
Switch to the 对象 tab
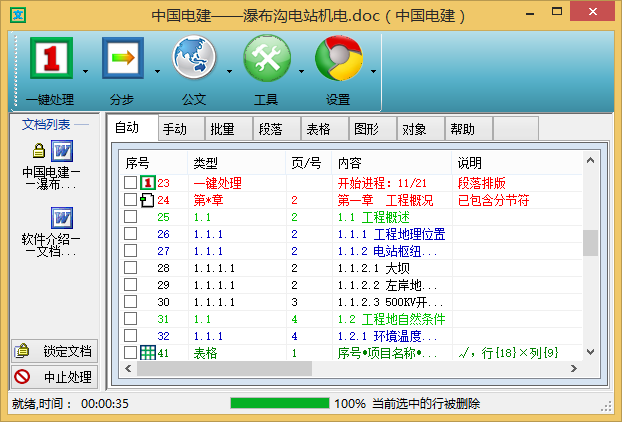[x=421, y=129]
